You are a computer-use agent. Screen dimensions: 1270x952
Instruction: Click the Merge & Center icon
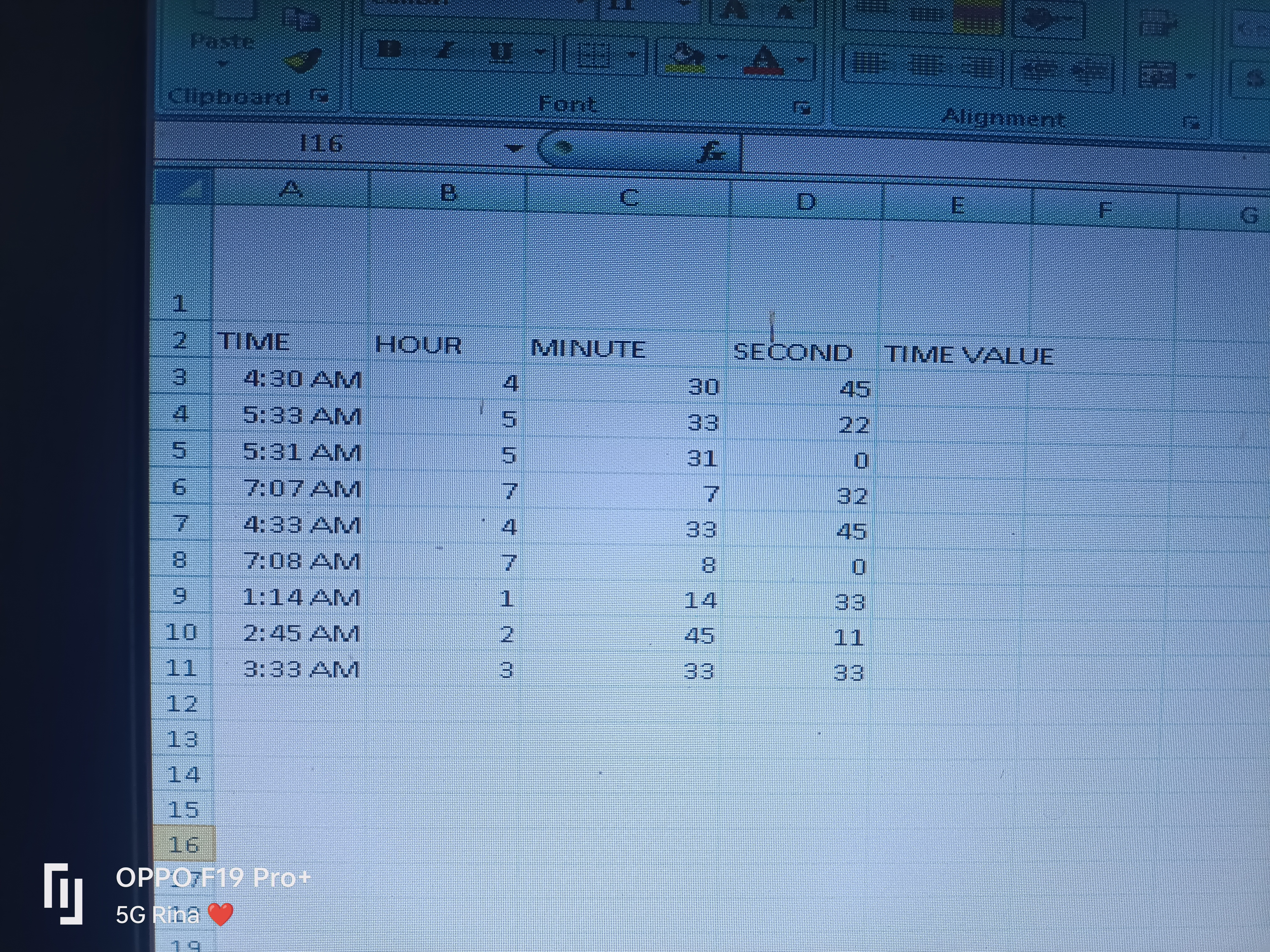click(1156, 75)
